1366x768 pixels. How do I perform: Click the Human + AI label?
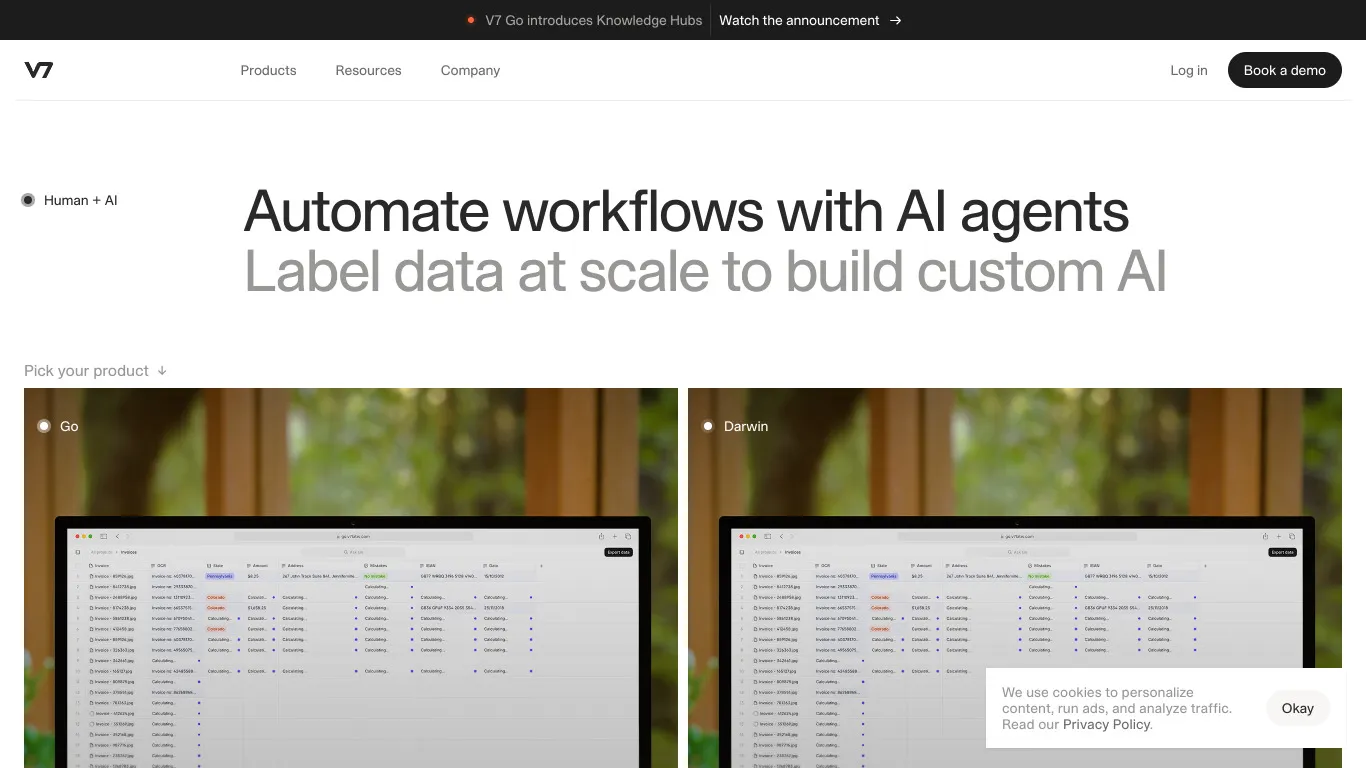81,200
